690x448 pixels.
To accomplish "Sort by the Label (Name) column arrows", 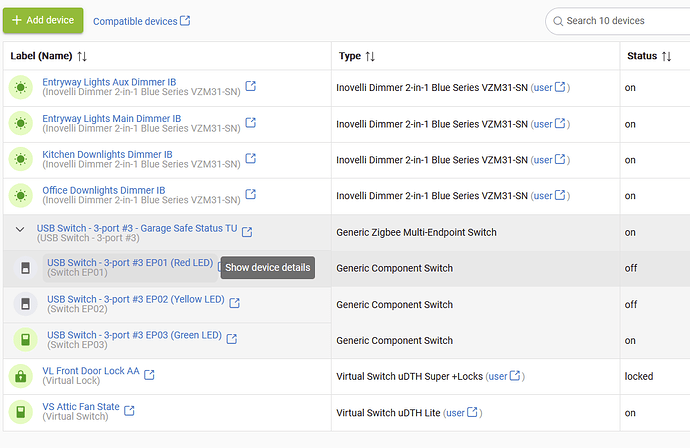I will pos(82,56).
